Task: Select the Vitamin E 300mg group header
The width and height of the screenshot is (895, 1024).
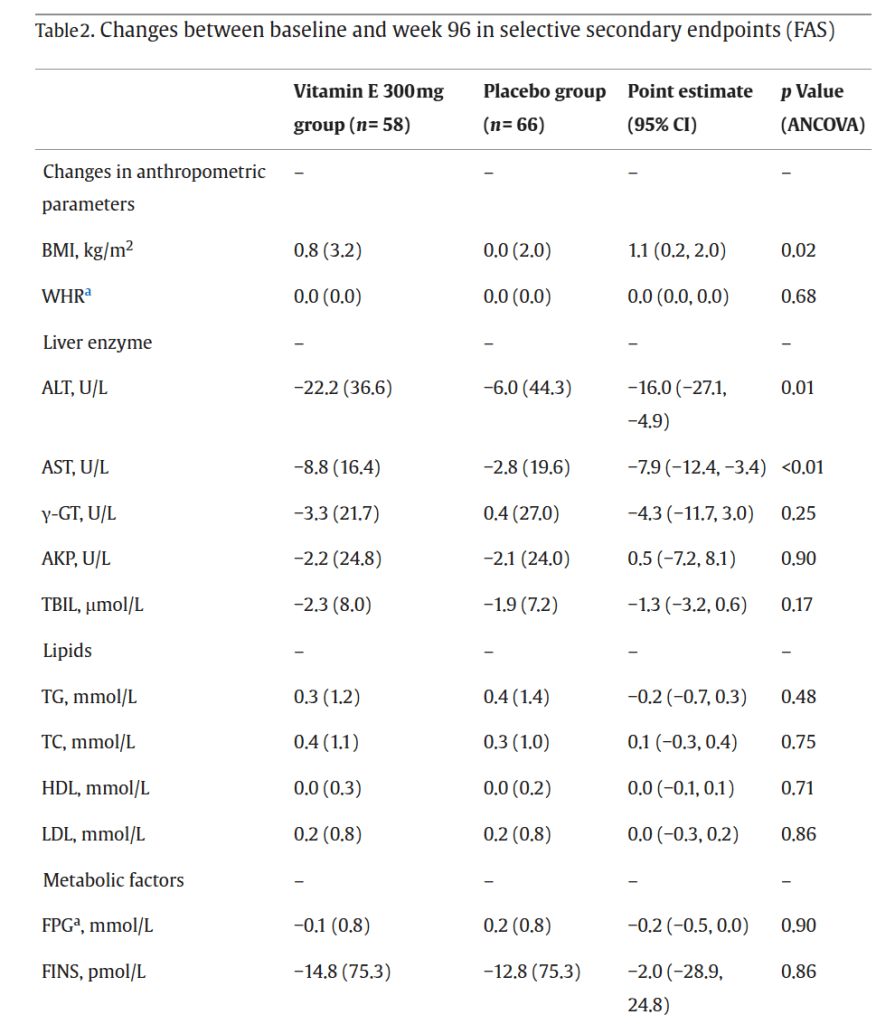Action: [368, 108]
